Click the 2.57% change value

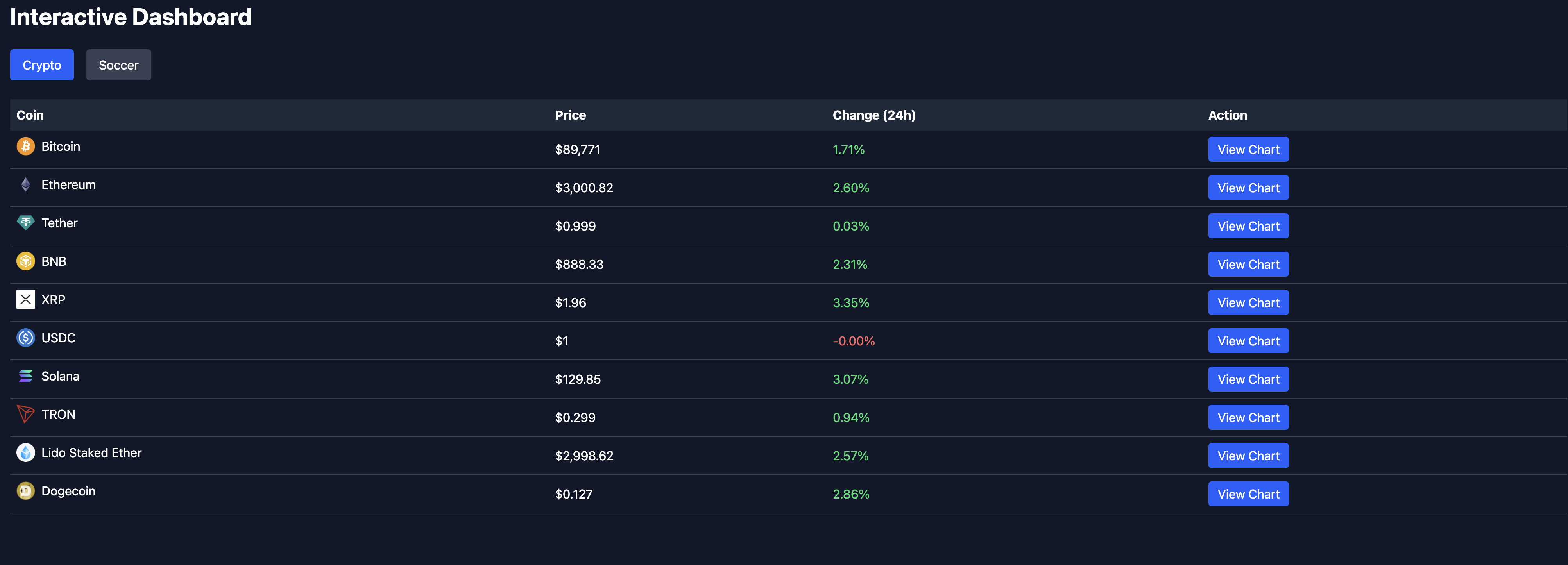pyautogui.click(x=850, y=457)
